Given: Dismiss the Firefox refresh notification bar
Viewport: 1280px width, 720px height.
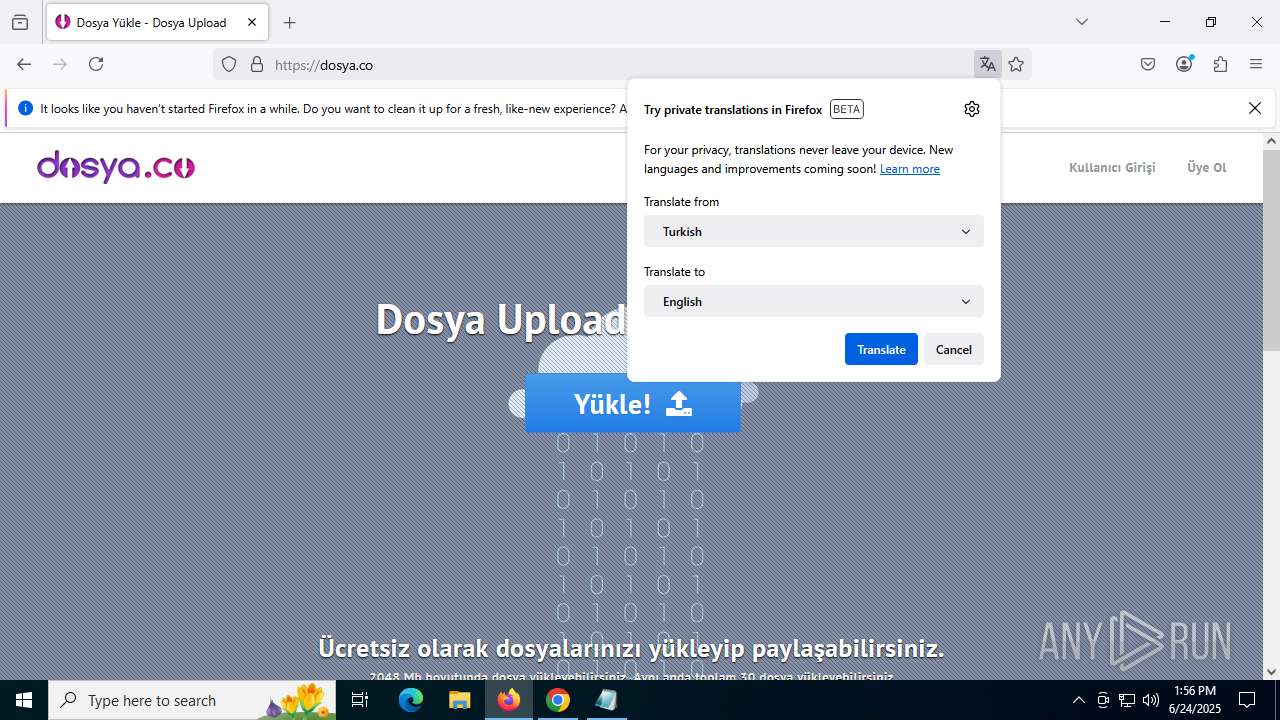Looking at the screenshot, I should [x=1255, y=108].
